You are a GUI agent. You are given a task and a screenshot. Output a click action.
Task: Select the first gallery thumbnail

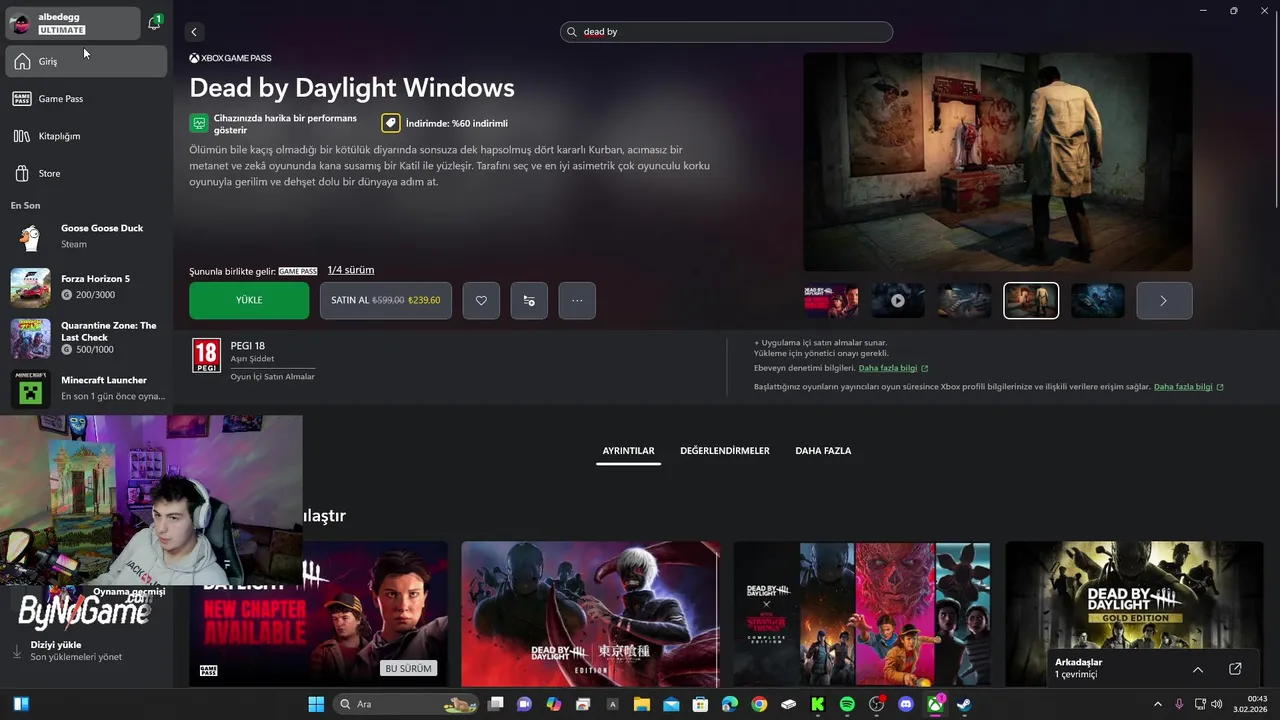pyautogui.click(x=831, y=300)
